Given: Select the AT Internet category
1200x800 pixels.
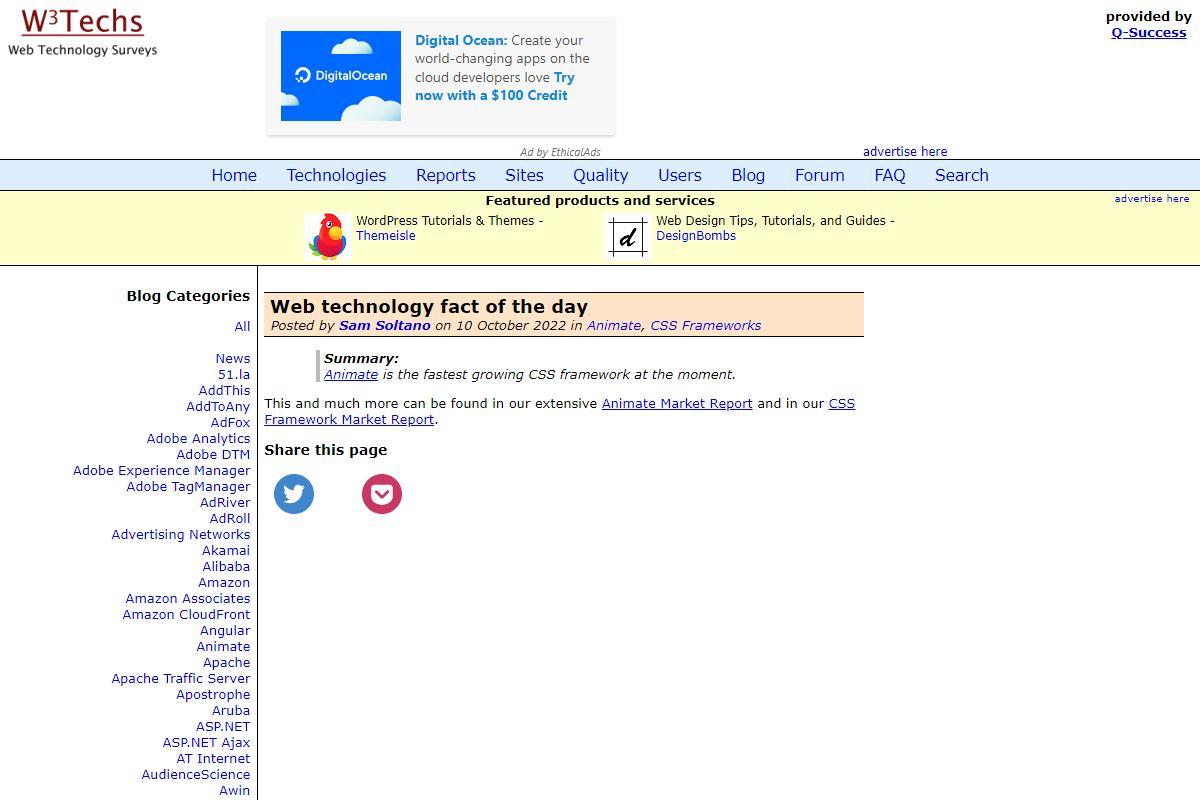Looking at the screenshot, I should (x=214, y=758).
